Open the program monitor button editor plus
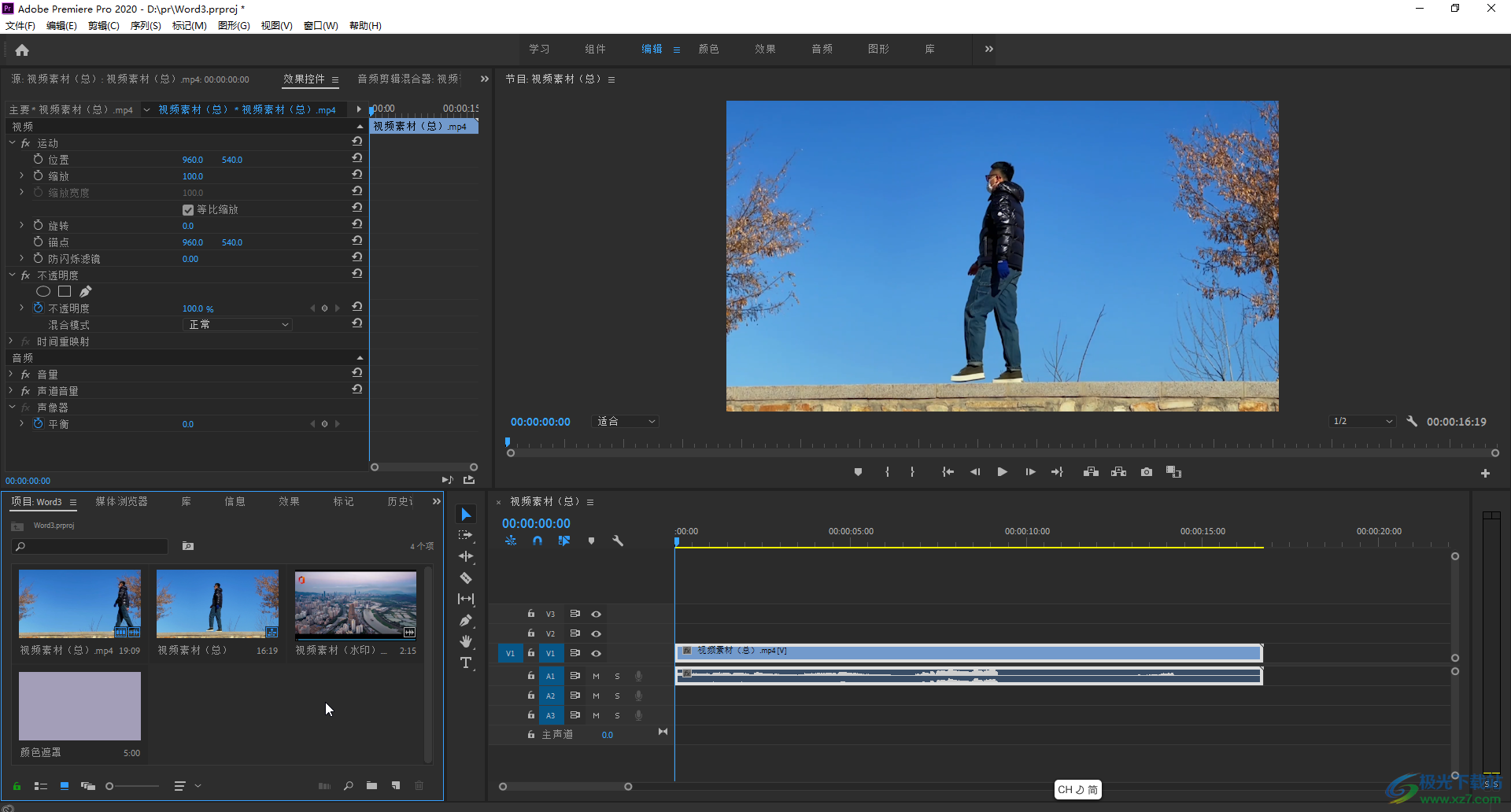Image resolution: width=1511 pixels, height=812 pixels. (x=1485, y=473)
